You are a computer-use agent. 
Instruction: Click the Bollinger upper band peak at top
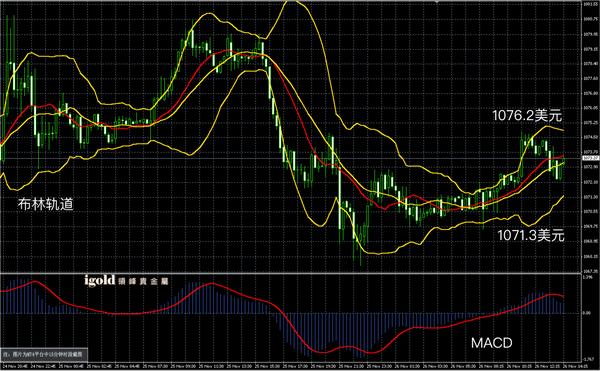[x=295, y=2]
